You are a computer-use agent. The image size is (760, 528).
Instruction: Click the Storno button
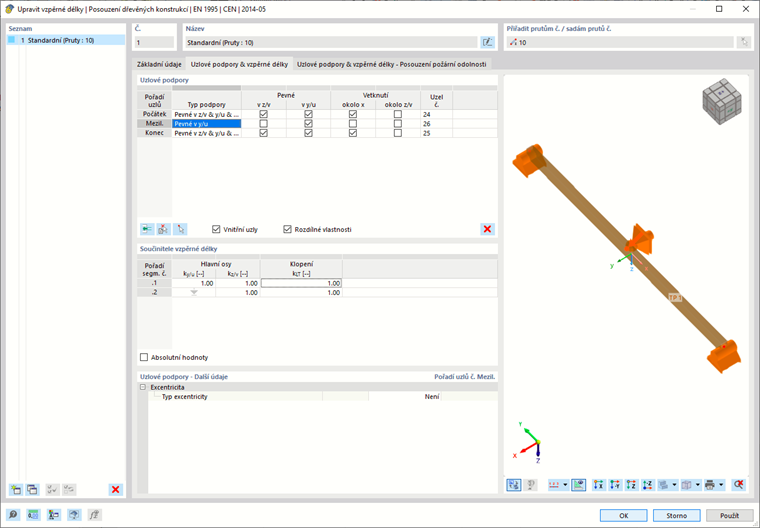677,515
